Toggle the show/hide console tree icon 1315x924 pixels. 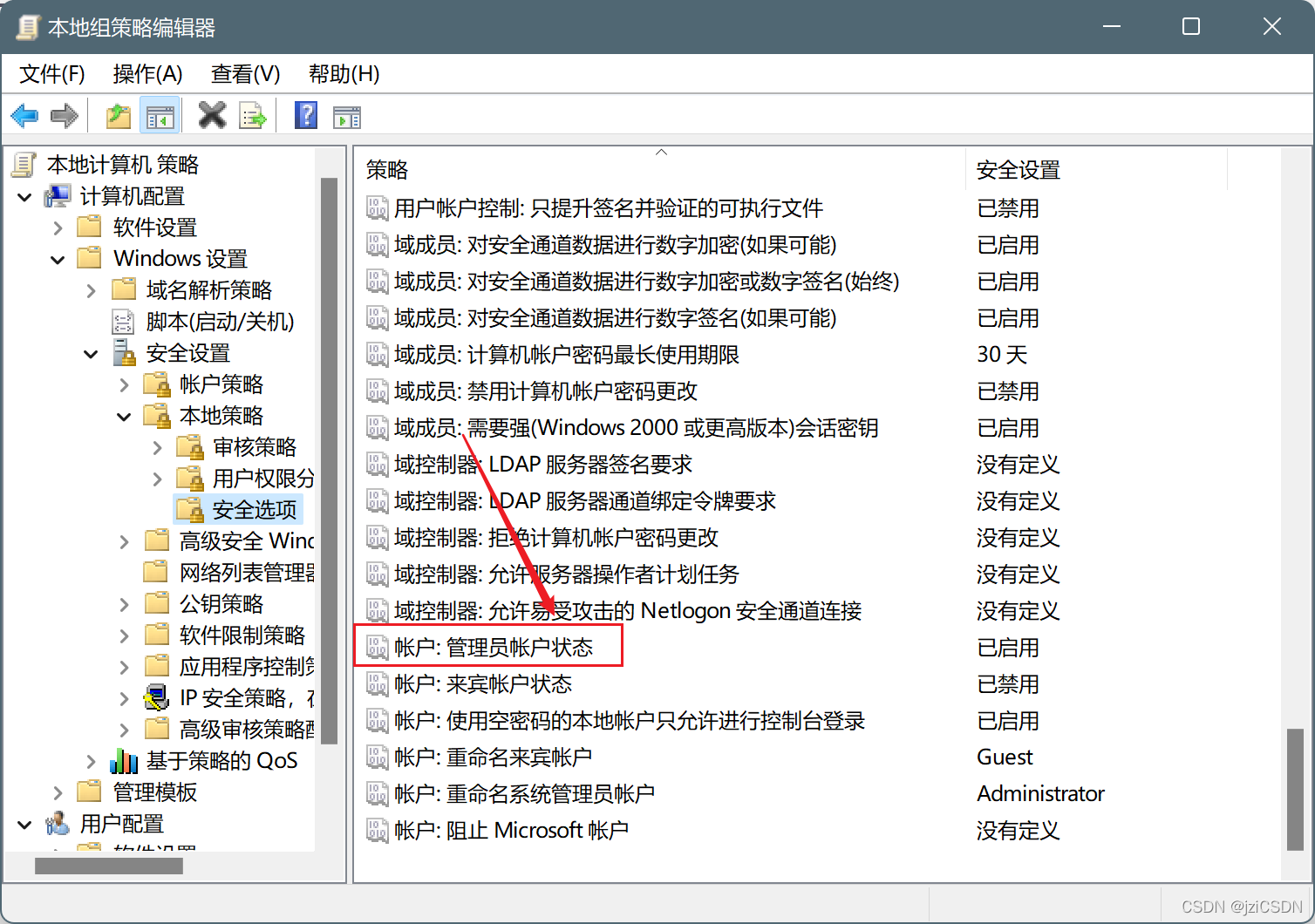pyautogui.click(x=160, y=116)
